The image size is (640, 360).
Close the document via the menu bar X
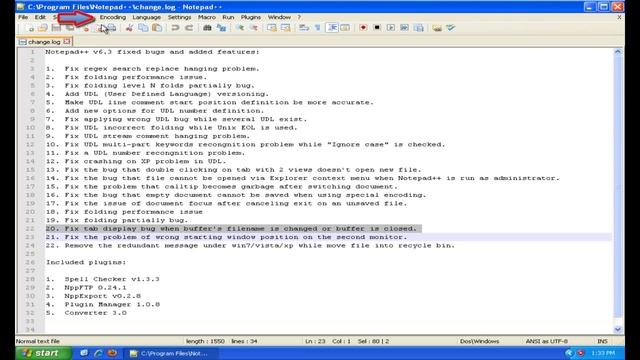pyautogui.click(x=619, y=17)
